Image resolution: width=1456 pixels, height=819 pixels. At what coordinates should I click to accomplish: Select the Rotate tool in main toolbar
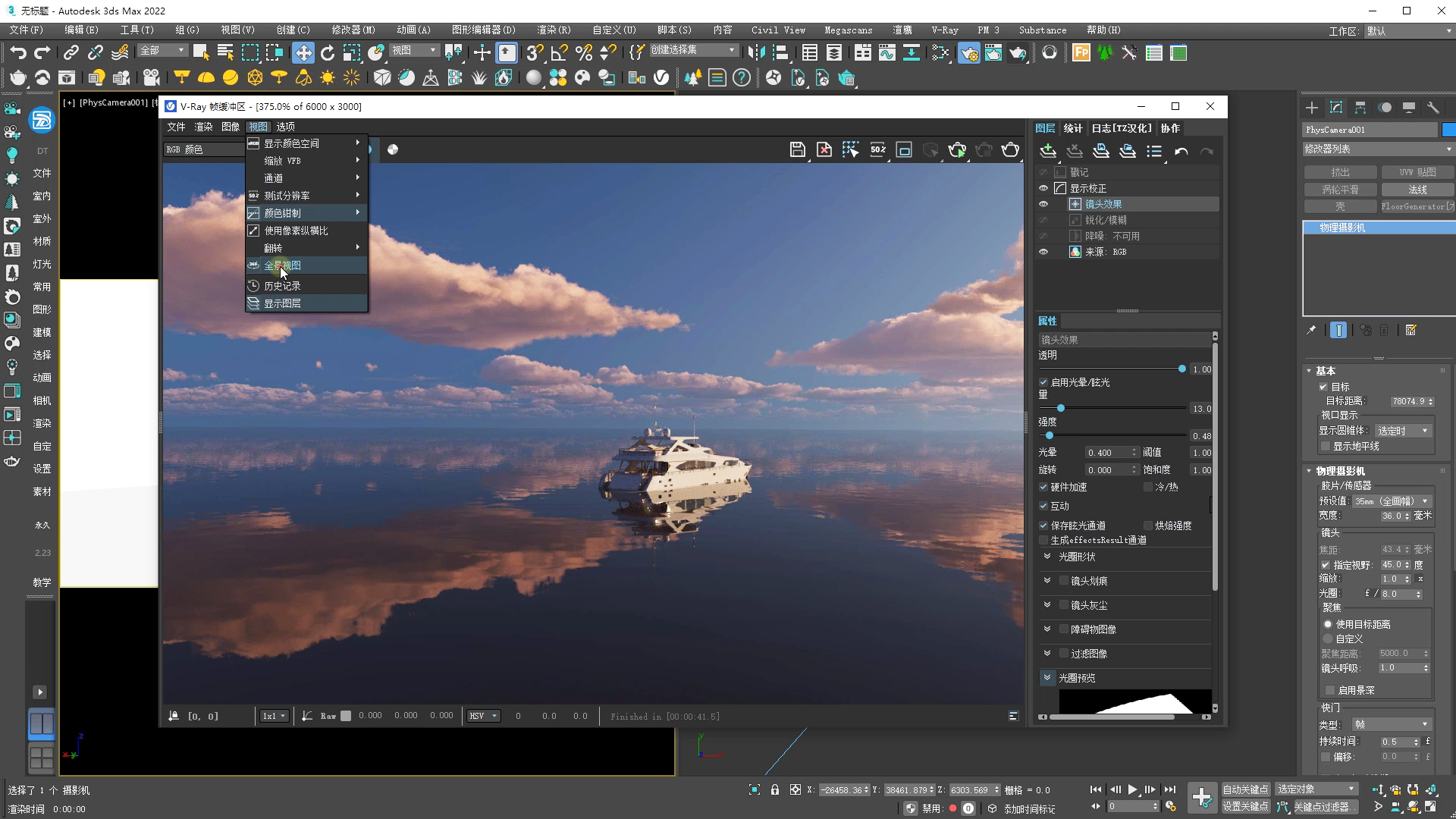click(x=328, y=52)
